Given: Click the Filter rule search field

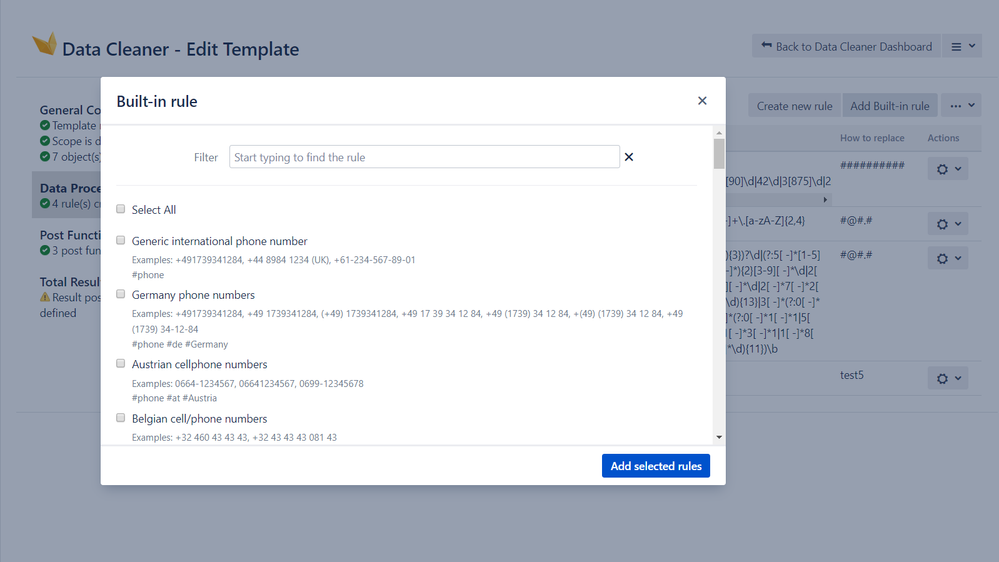Looking at the screenshot, I should point(424,157).
